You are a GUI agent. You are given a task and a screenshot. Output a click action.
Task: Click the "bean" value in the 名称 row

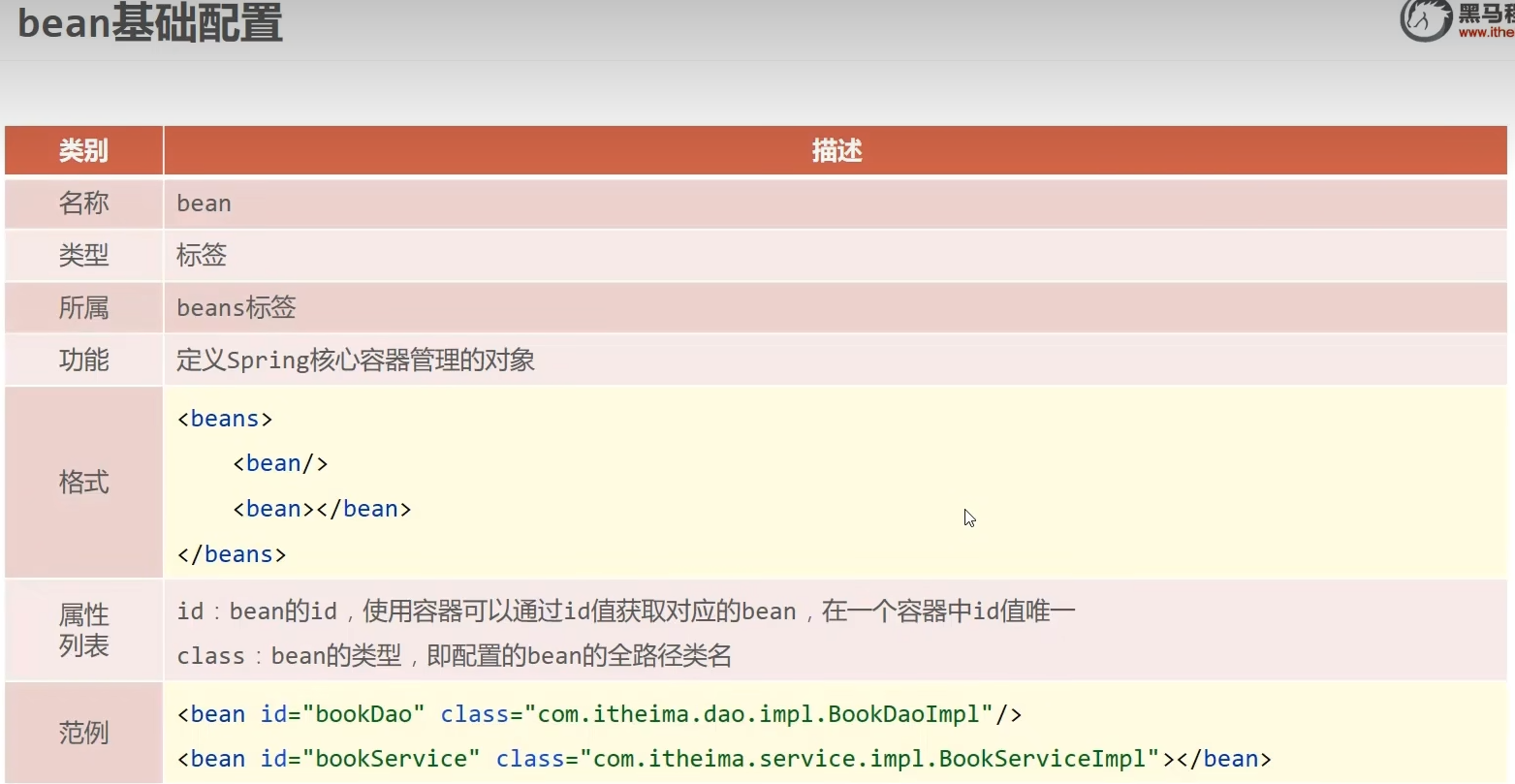pos(204,204)
